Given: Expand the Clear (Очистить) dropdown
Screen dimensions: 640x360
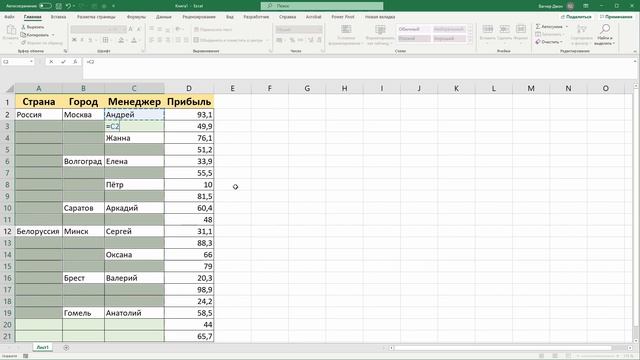Looking at the screenshot, I should pyautogui.click(x=561, y=42).
